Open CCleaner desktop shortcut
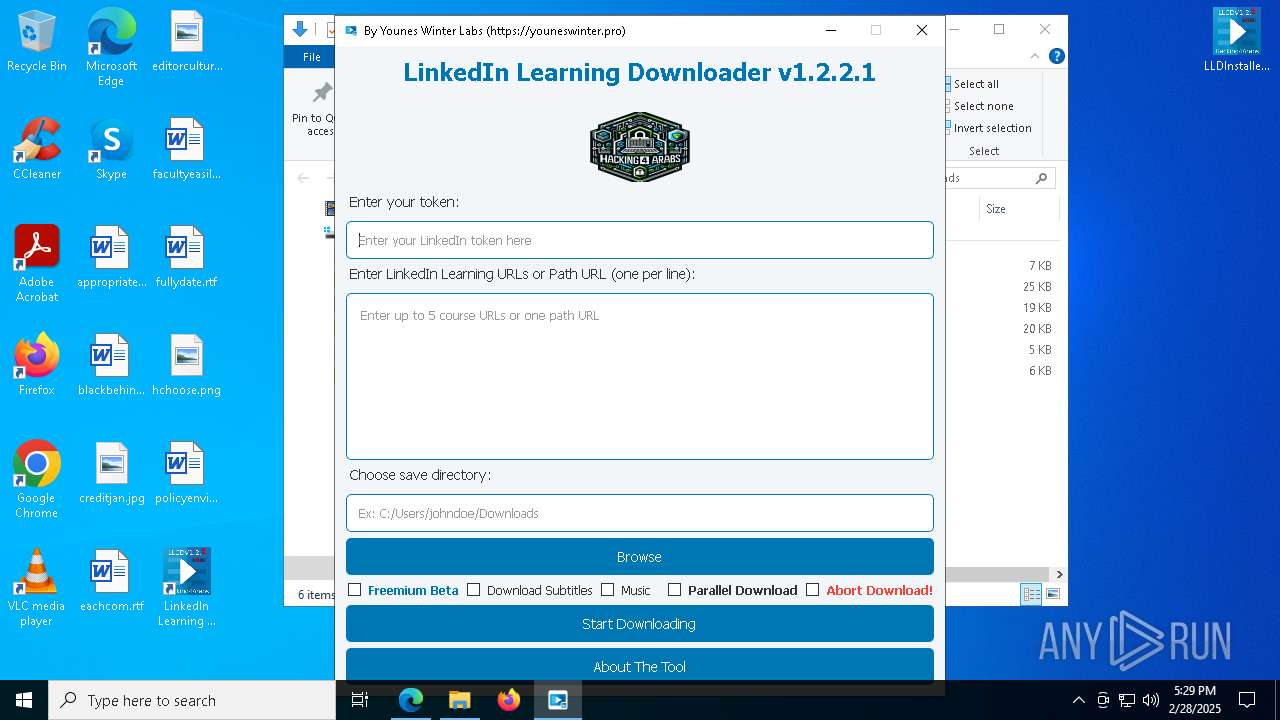Viewport: 1280px width, 720px height. (x=37, y=149)
